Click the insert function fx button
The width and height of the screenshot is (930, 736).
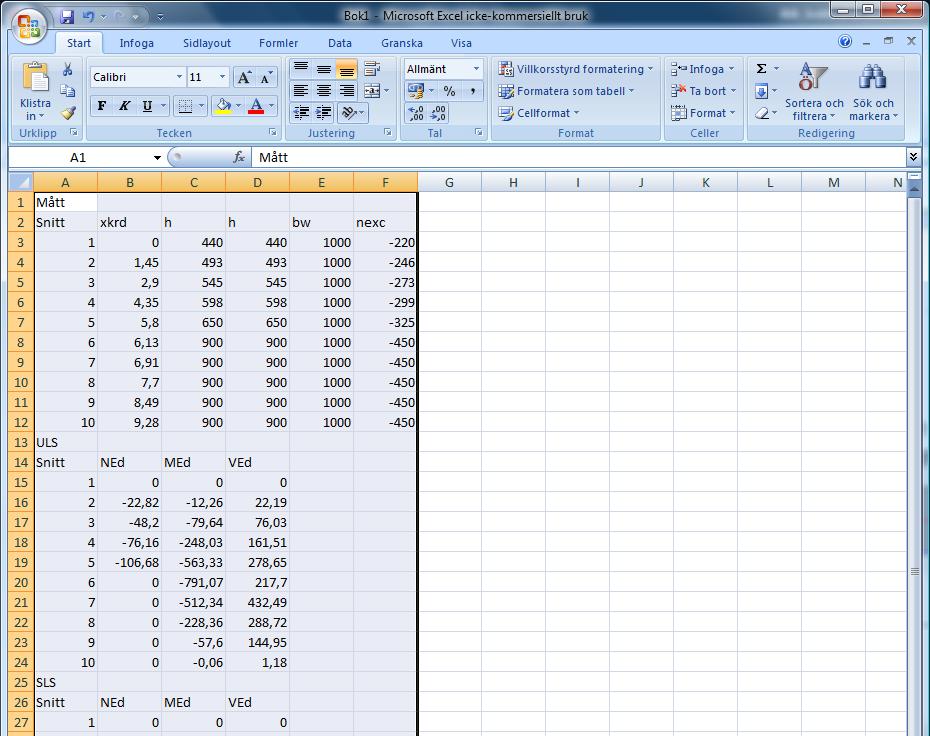tap(238, 157)
